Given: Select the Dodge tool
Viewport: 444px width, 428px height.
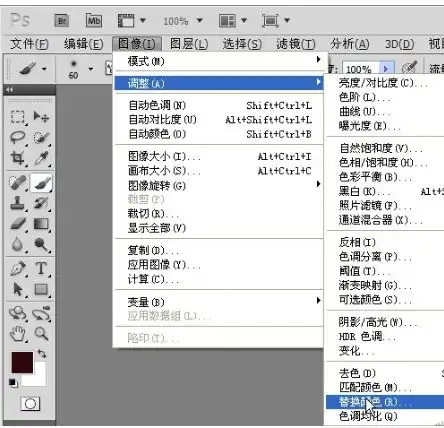Looking at the screenshot, I should [41, 244].
